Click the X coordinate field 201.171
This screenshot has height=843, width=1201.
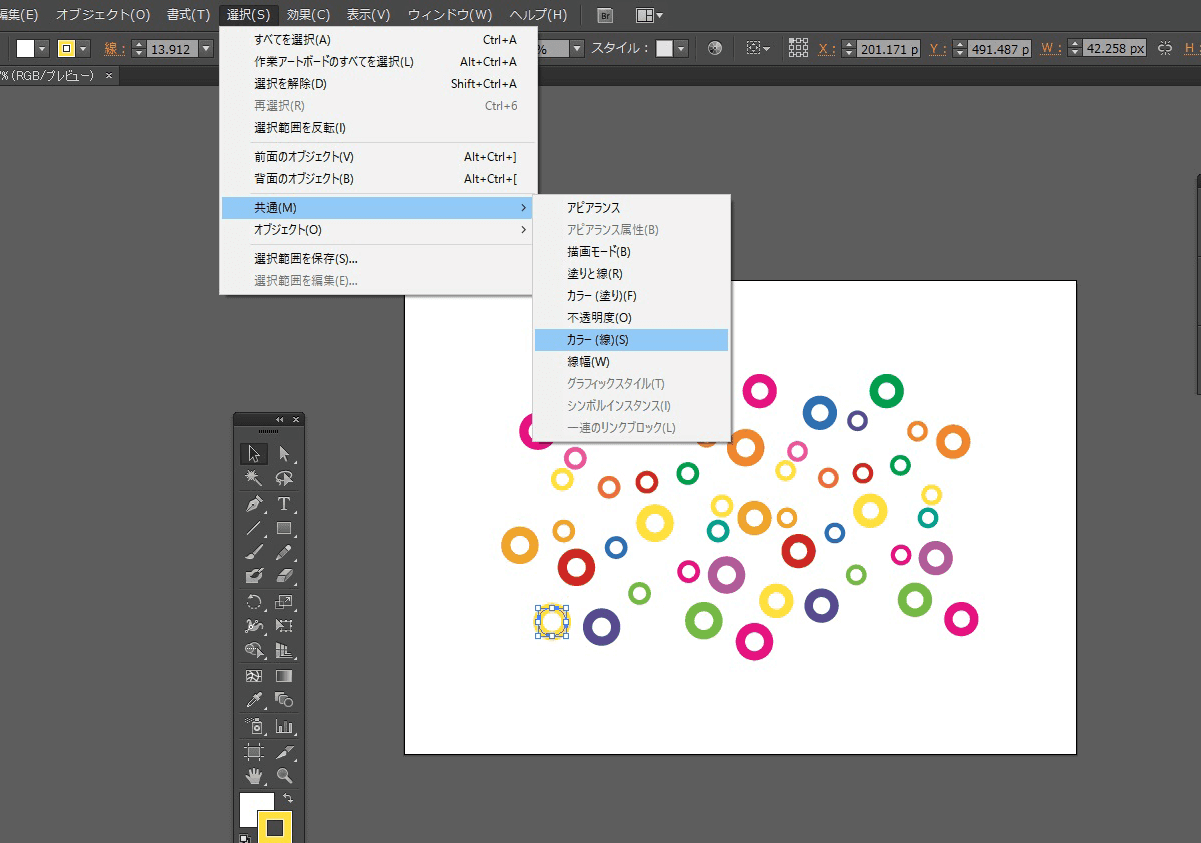click(888, 48)
